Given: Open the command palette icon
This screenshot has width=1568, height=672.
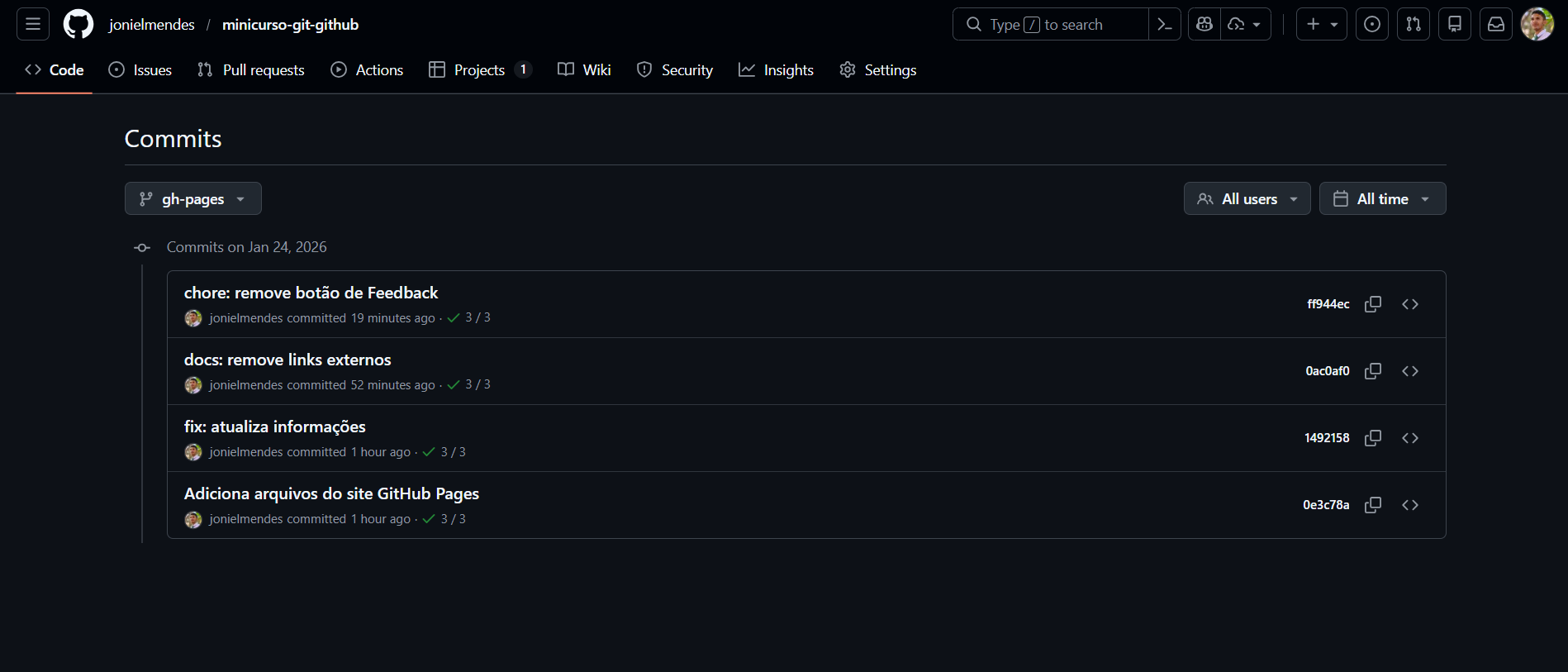Looking at the screenshot, I should coord(1164,24).
